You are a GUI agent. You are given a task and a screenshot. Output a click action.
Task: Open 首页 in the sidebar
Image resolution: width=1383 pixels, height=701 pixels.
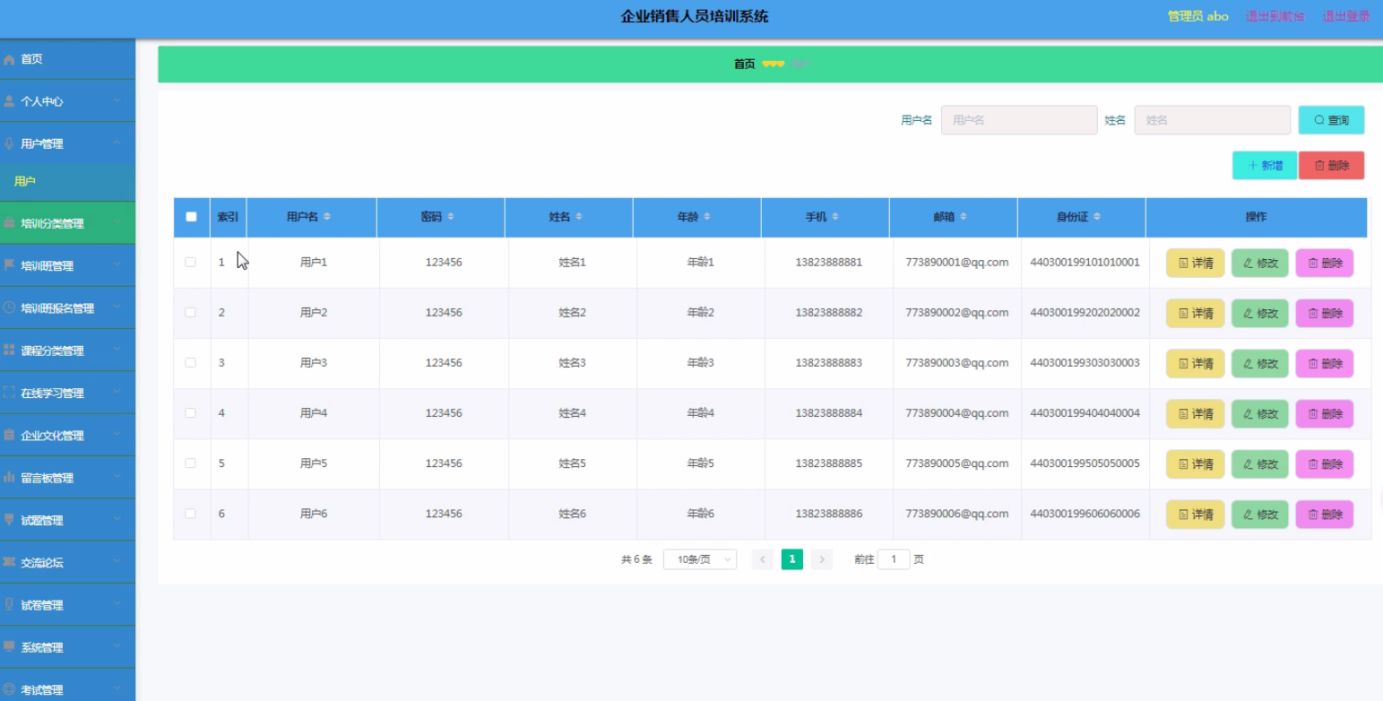pos(67,60)
